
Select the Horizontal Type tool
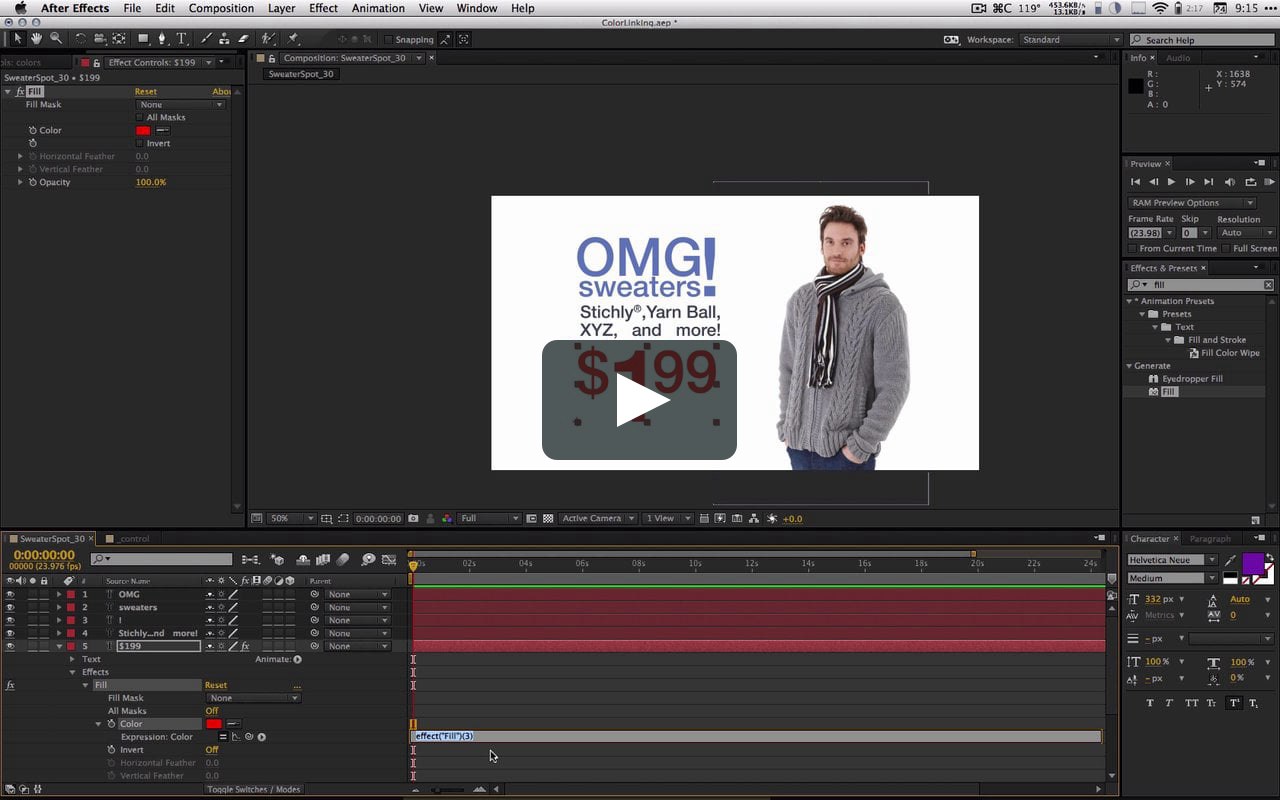tap(182, 39)
